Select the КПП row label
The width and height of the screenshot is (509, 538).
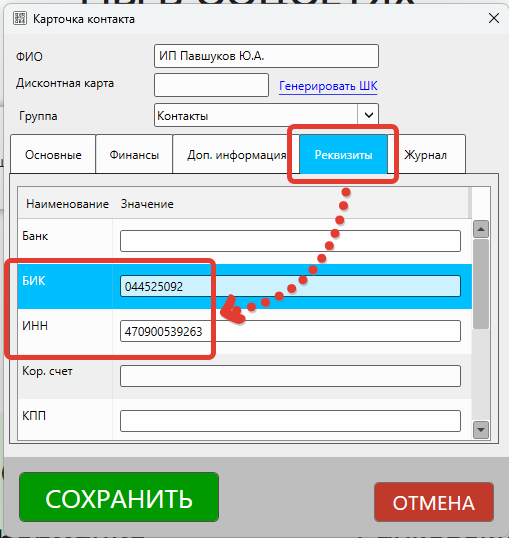coord(34,416)
